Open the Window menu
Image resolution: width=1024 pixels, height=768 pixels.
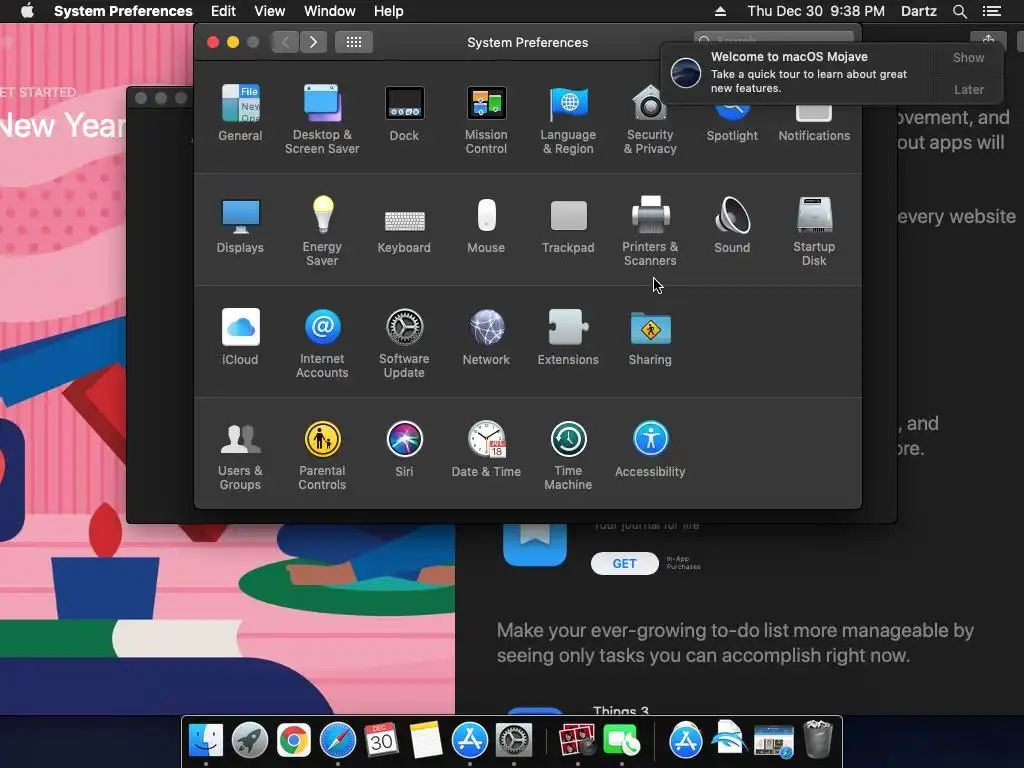330,11
